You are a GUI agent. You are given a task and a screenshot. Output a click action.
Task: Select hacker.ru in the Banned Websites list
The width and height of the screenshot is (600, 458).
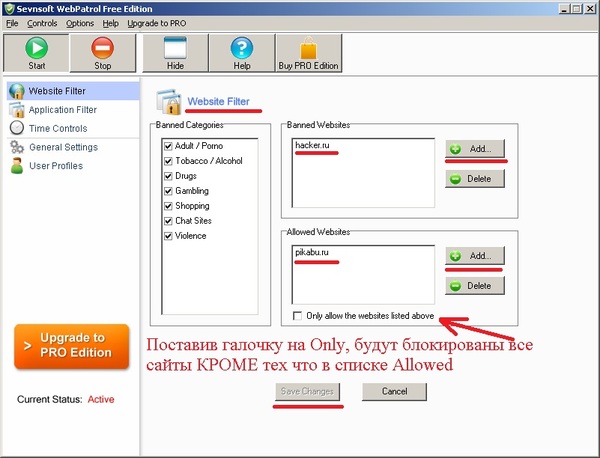313,146
